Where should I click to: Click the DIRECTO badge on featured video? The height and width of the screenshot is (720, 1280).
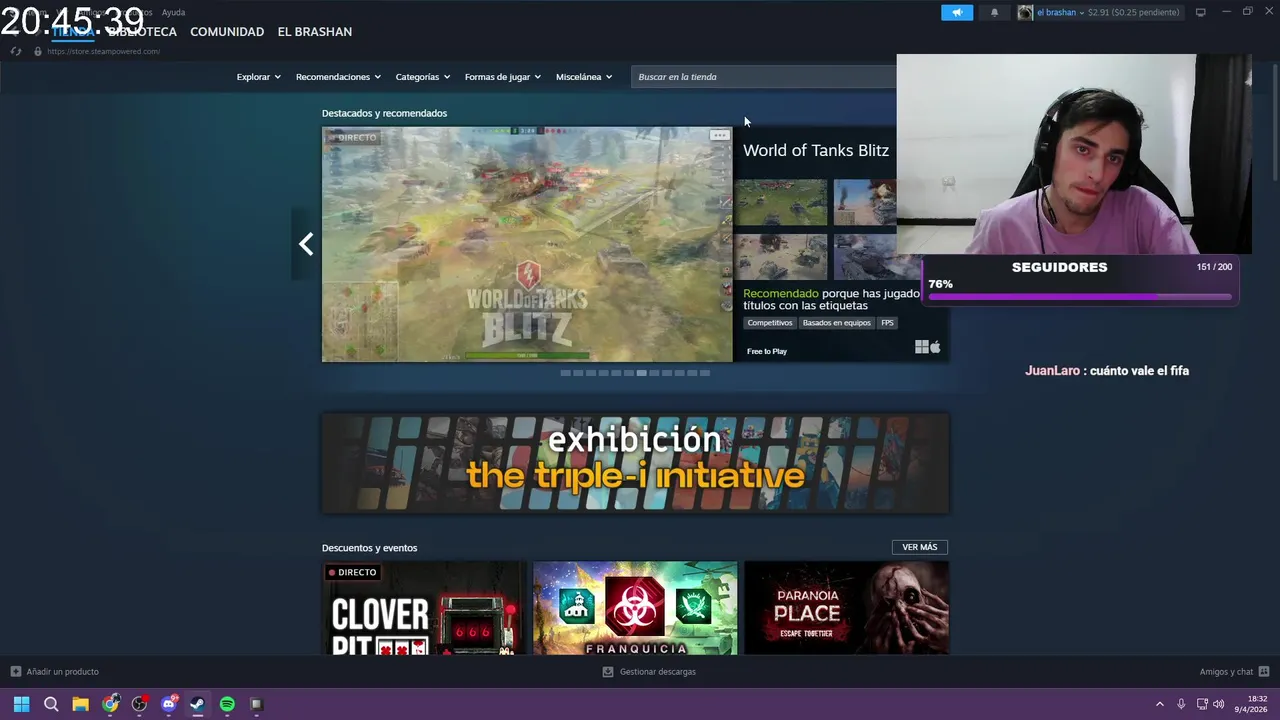click(x=352, y=137)
